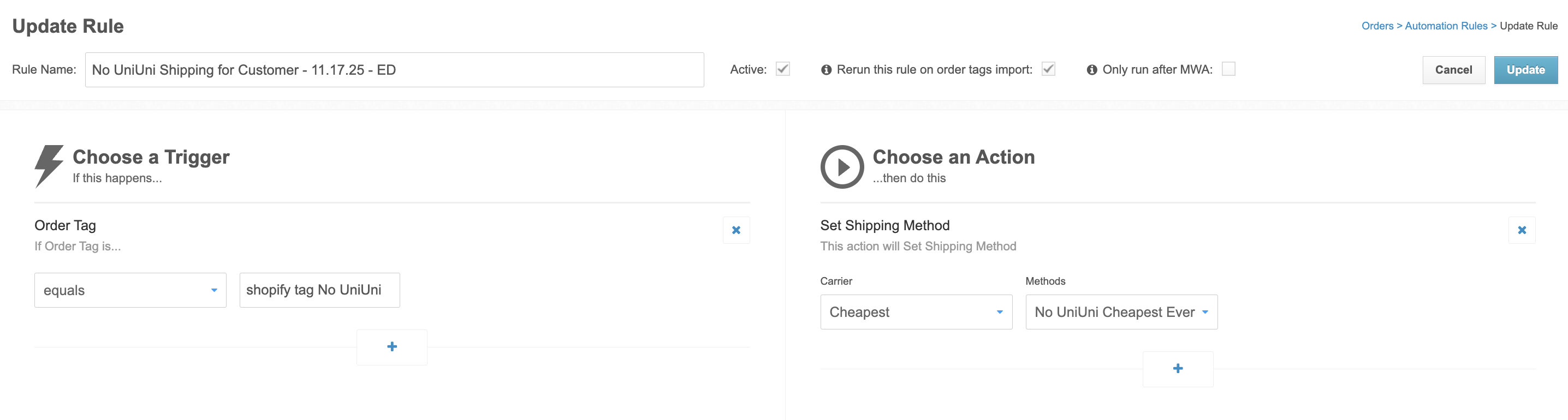Enable Only run after MWA checkbox
The height and width of the screenshot is (420, 1568).
pos(1228,69)
